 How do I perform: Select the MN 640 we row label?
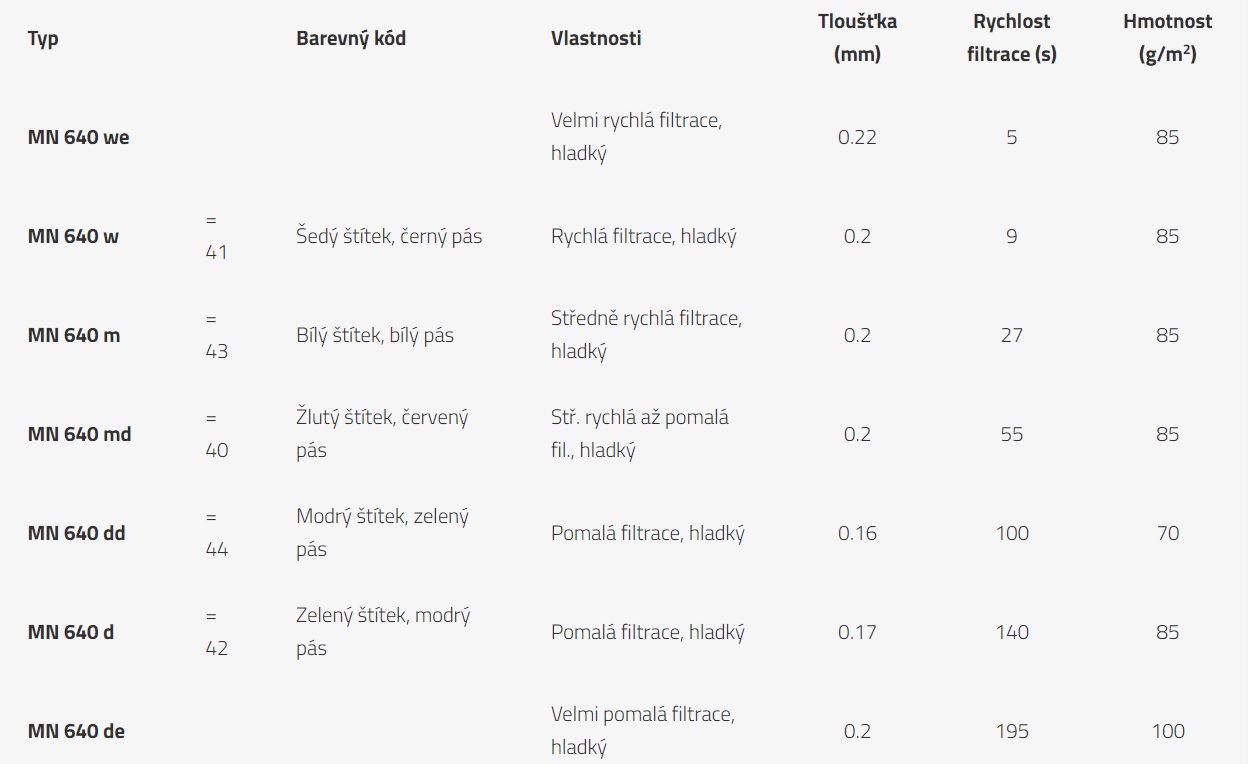tap(79, 137)
